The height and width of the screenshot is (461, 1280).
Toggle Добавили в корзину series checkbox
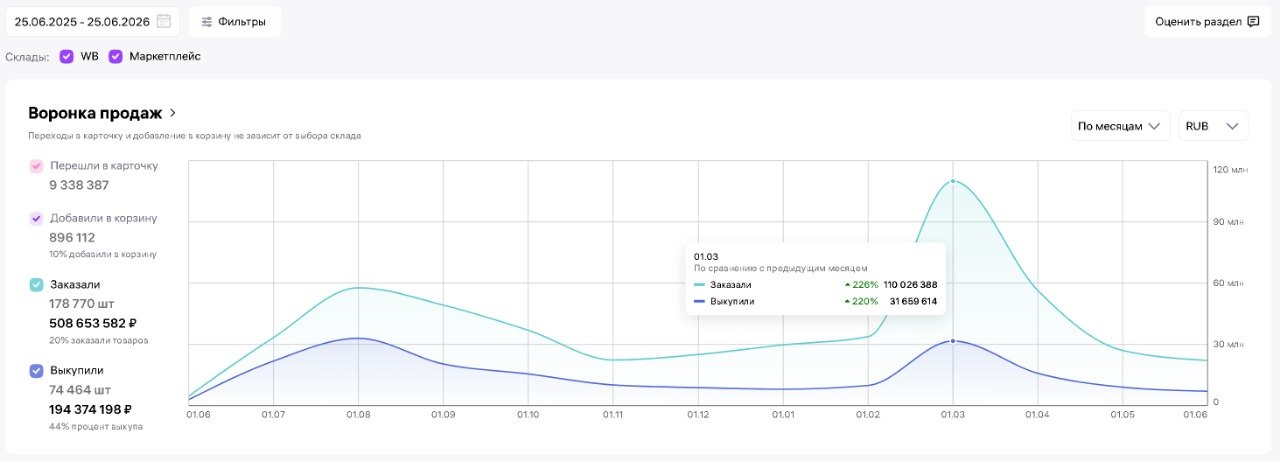36,218
